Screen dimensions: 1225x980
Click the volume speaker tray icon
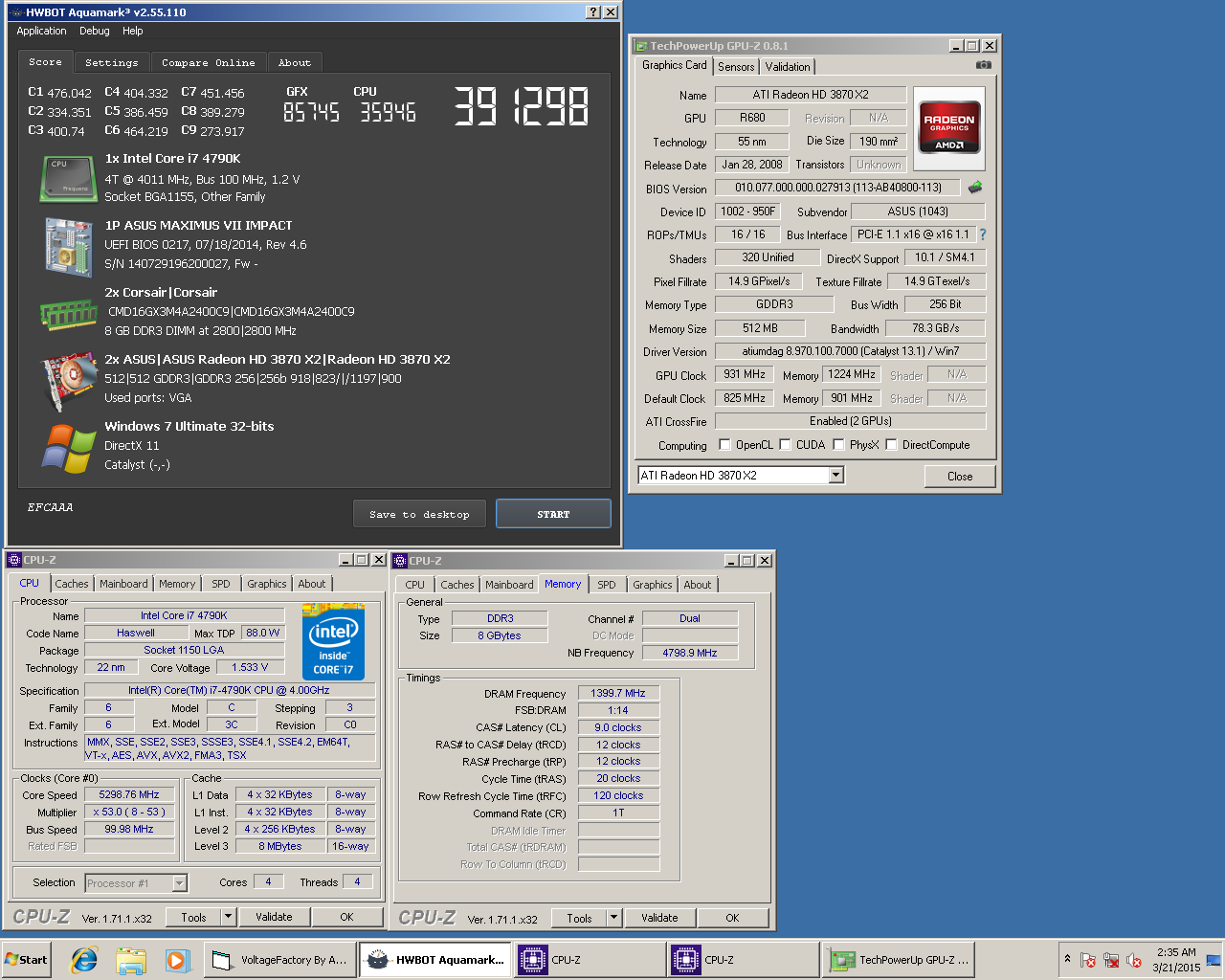click(x=1134, y=960)
